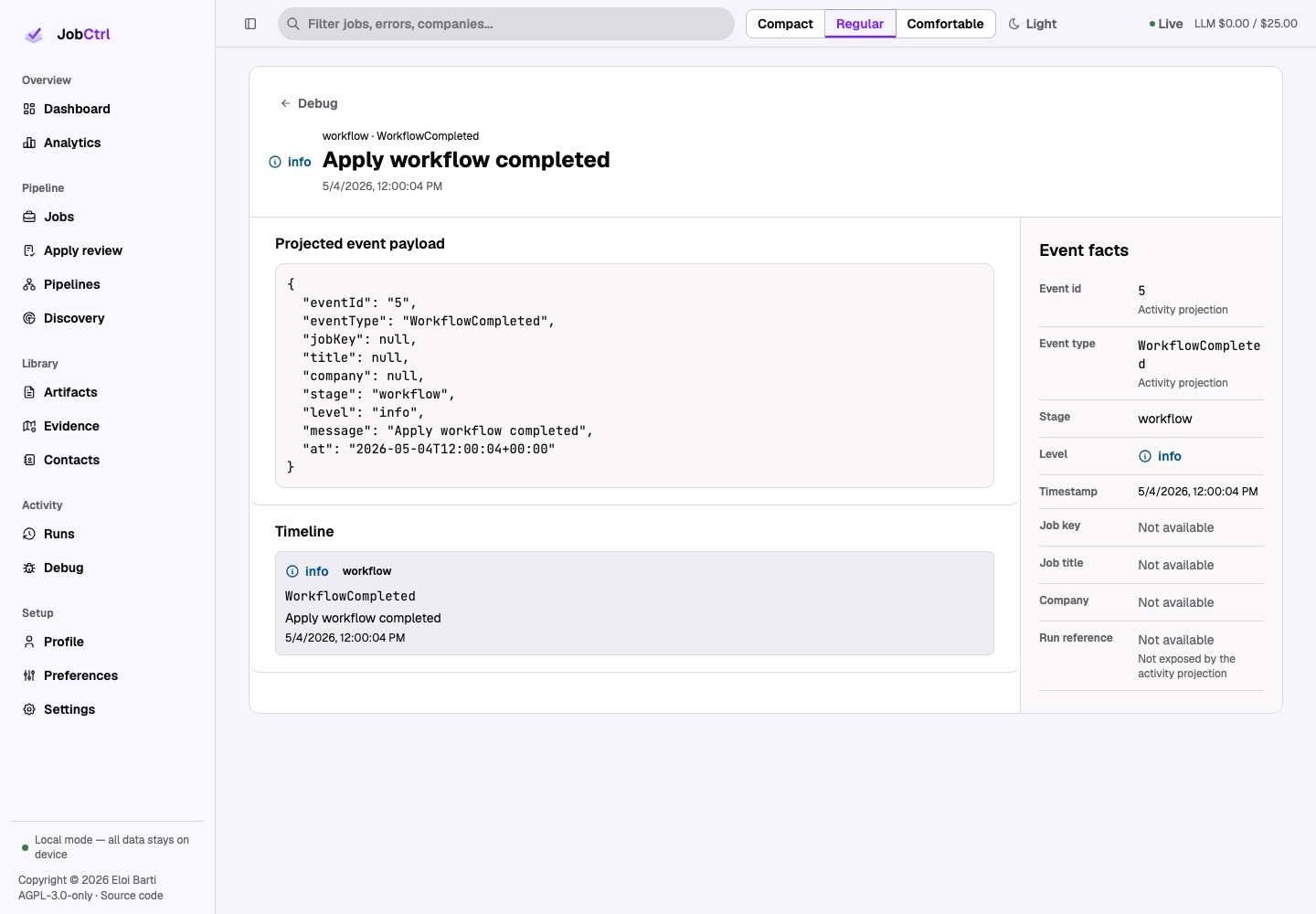Click the Discovery radar icon
This screenshot has width=1316, height=914.
[29, 318]
